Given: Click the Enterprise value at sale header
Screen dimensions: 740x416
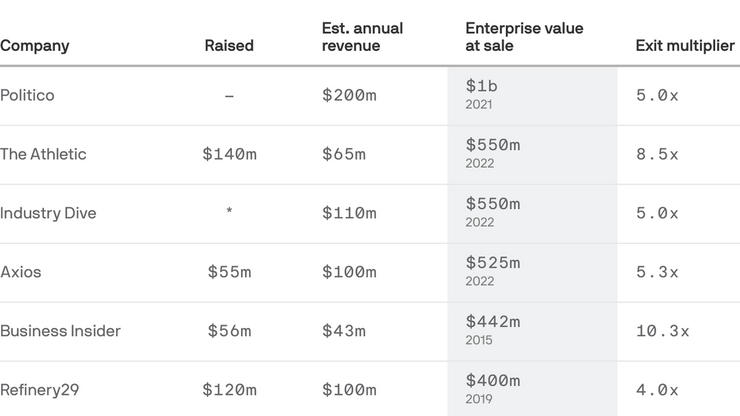Looking at the screenshot, I should click(x=524, y=37).
